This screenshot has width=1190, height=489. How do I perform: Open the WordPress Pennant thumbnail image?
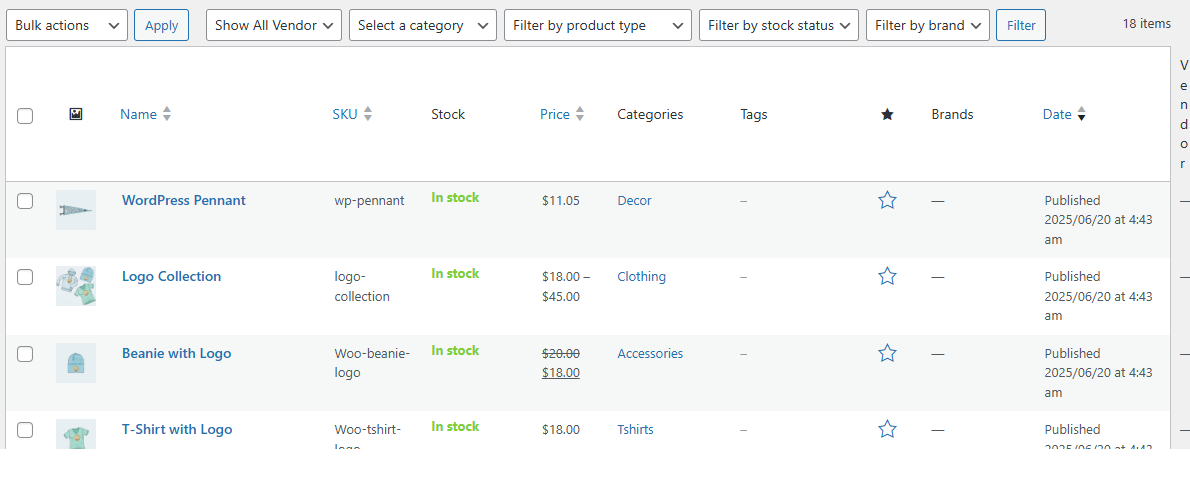click(x=76, y=210)
